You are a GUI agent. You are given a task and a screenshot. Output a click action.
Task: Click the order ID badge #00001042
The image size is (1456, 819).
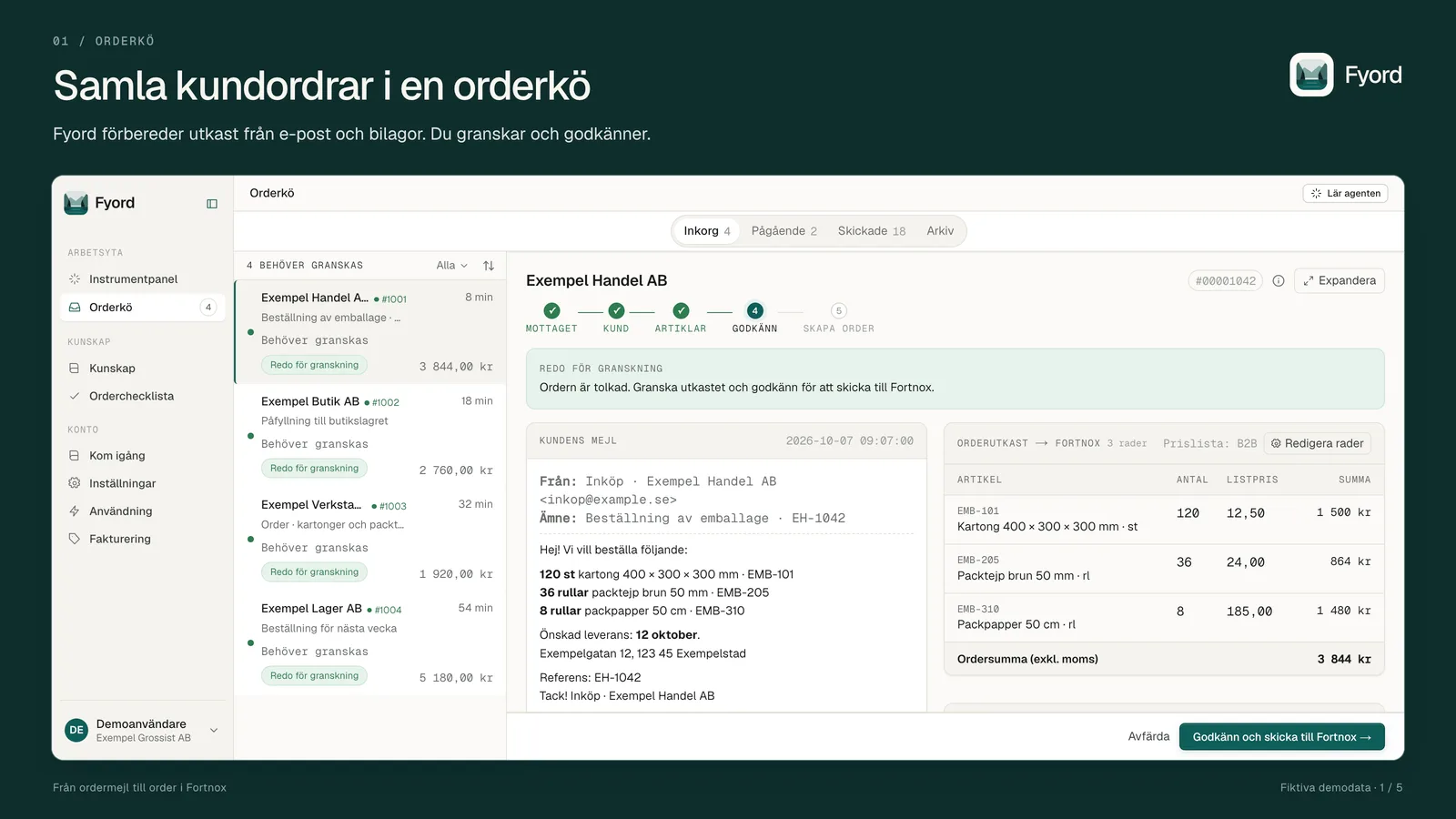1225,281
